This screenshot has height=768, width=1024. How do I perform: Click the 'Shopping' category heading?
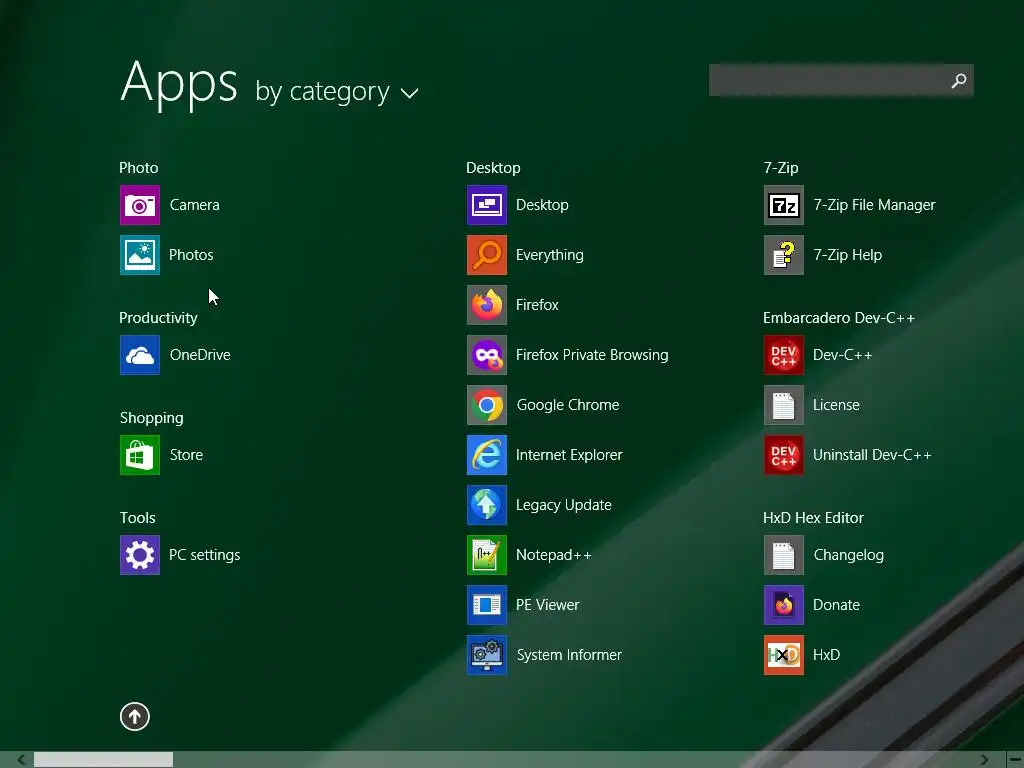[x=152, y=418]
